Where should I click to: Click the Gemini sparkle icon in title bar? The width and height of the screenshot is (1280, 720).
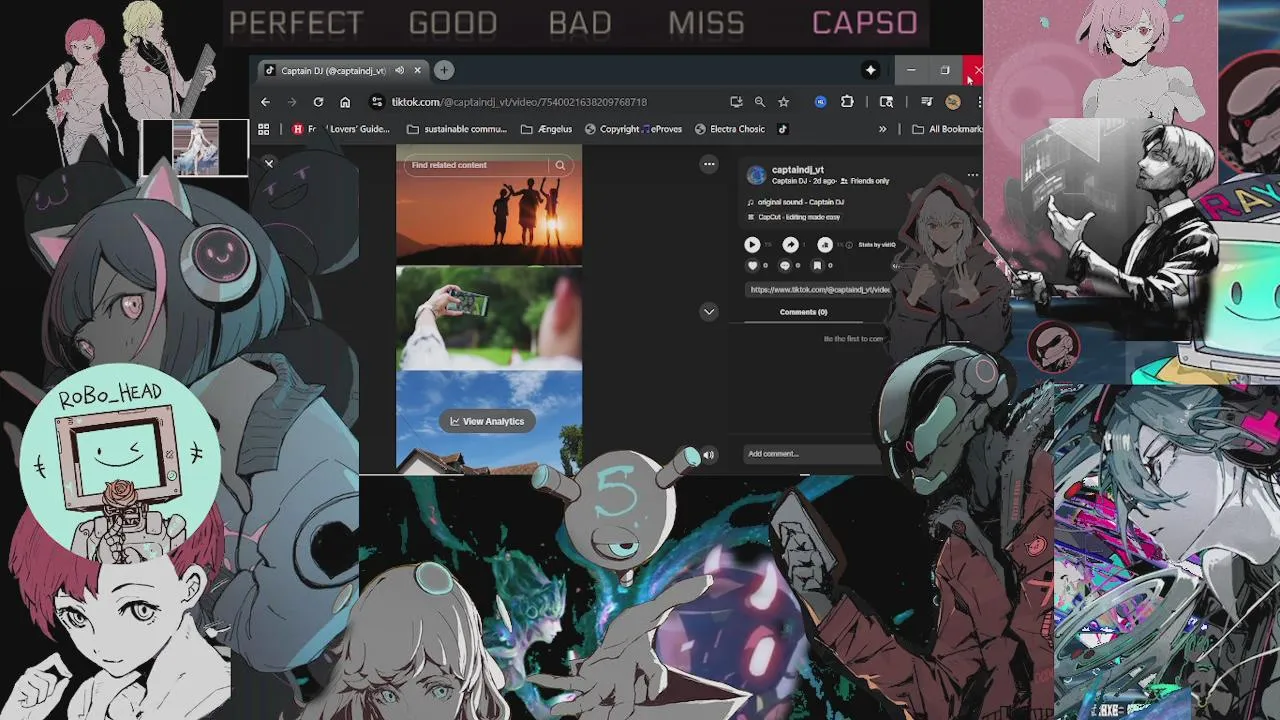[871, 70]
